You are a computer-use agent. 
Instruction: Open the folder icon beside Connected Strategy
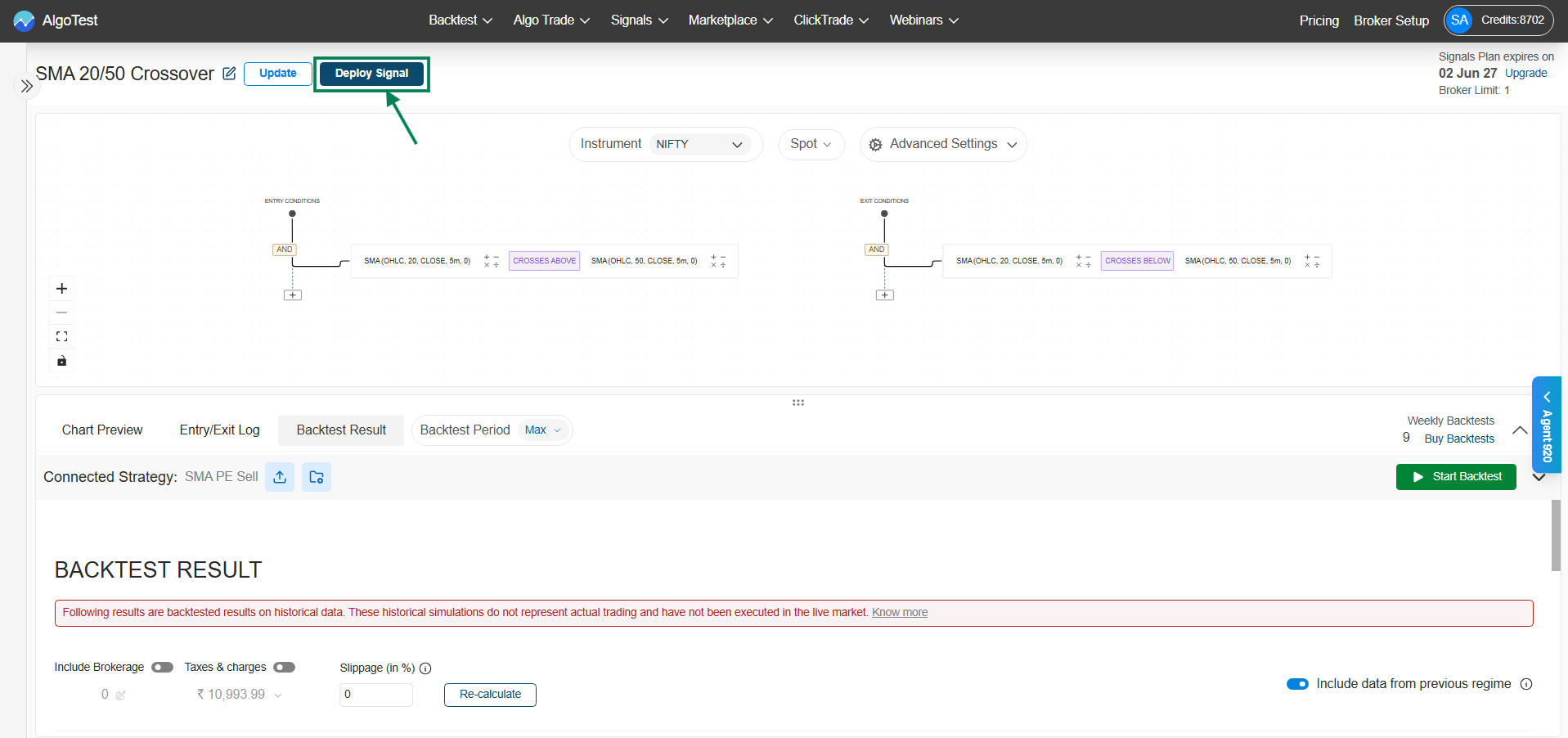[x=317, y=477]
